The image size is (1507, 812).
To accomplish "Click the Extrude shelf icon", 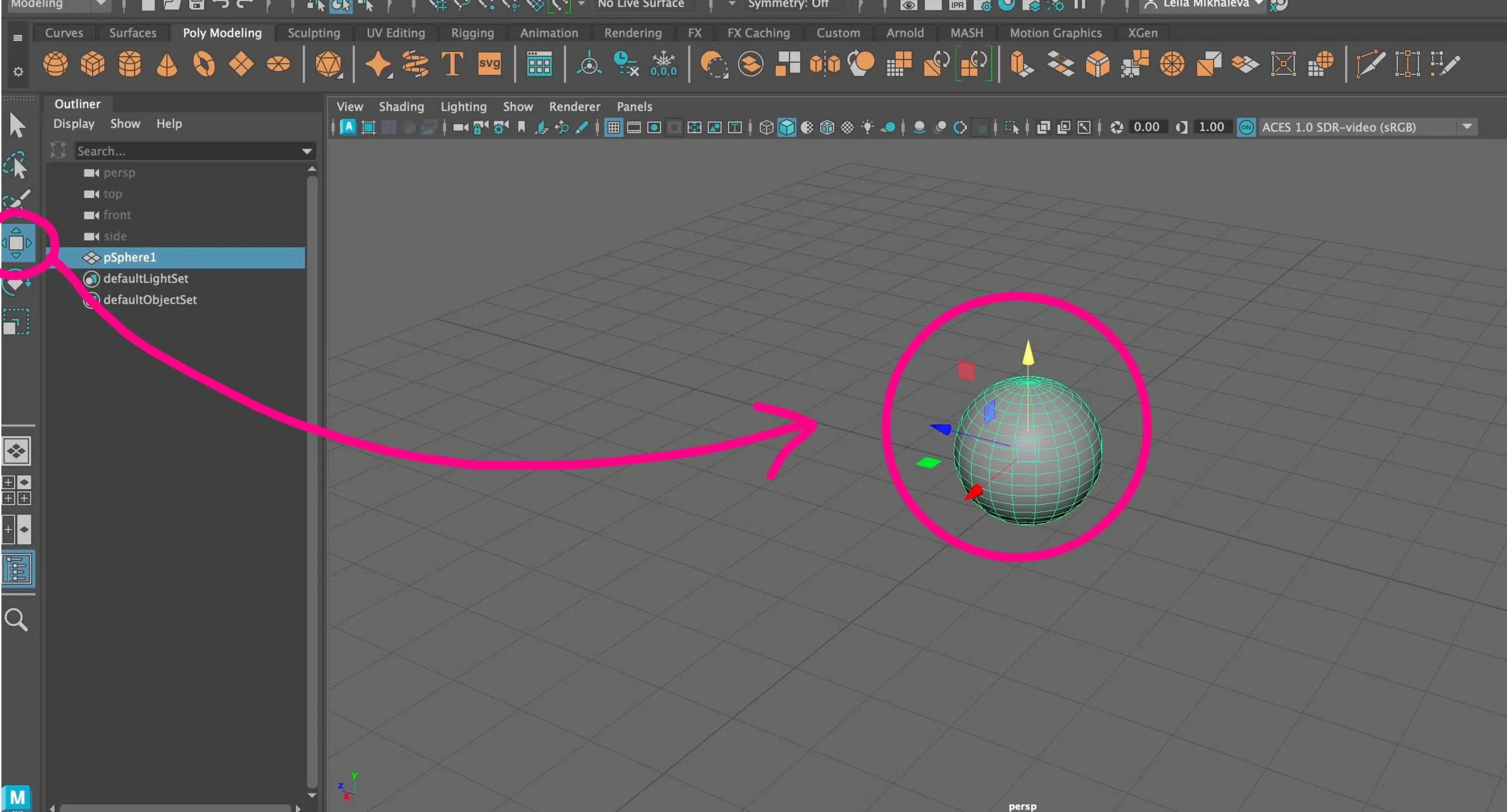I will 1022,64.
